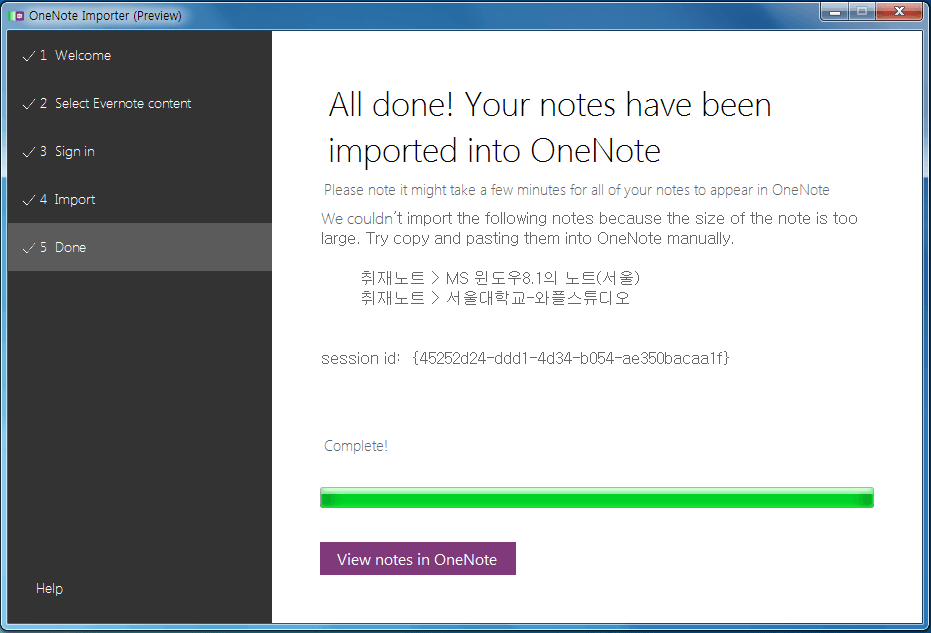Image resolution: width=931 pixels, height=633 pixels.
Task: Go to the Welcome step
Action: coord(83,56)
